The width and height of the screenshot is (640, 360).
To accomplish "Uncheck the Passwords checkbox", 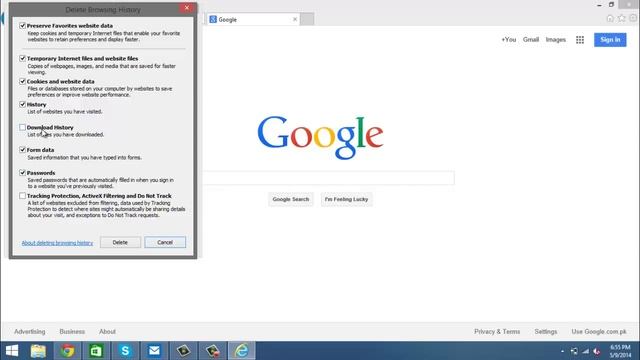I will [22, 173].
